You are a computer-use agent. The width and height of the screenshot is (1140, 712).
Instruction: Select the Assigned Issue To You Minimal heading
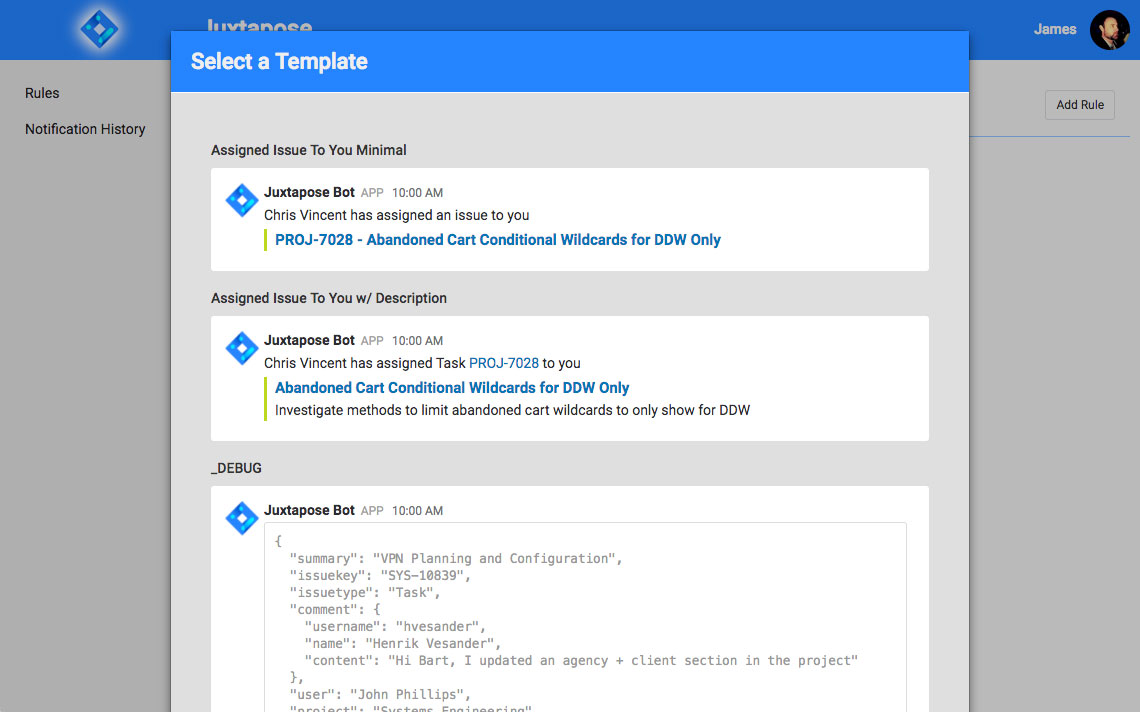(x=308, y=150)
